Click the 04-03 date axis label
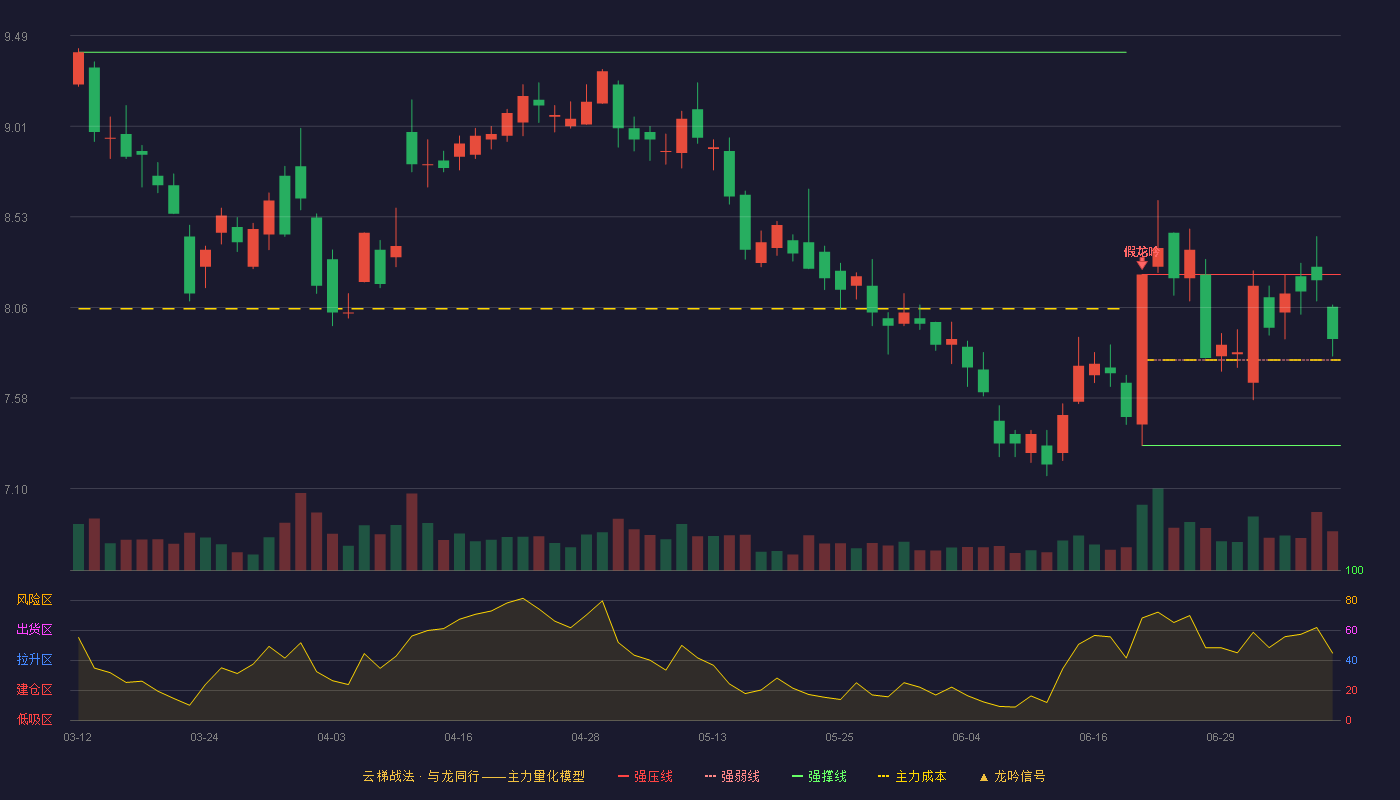The width and height of the screenshot is (1400, 800). coord(331,737)
